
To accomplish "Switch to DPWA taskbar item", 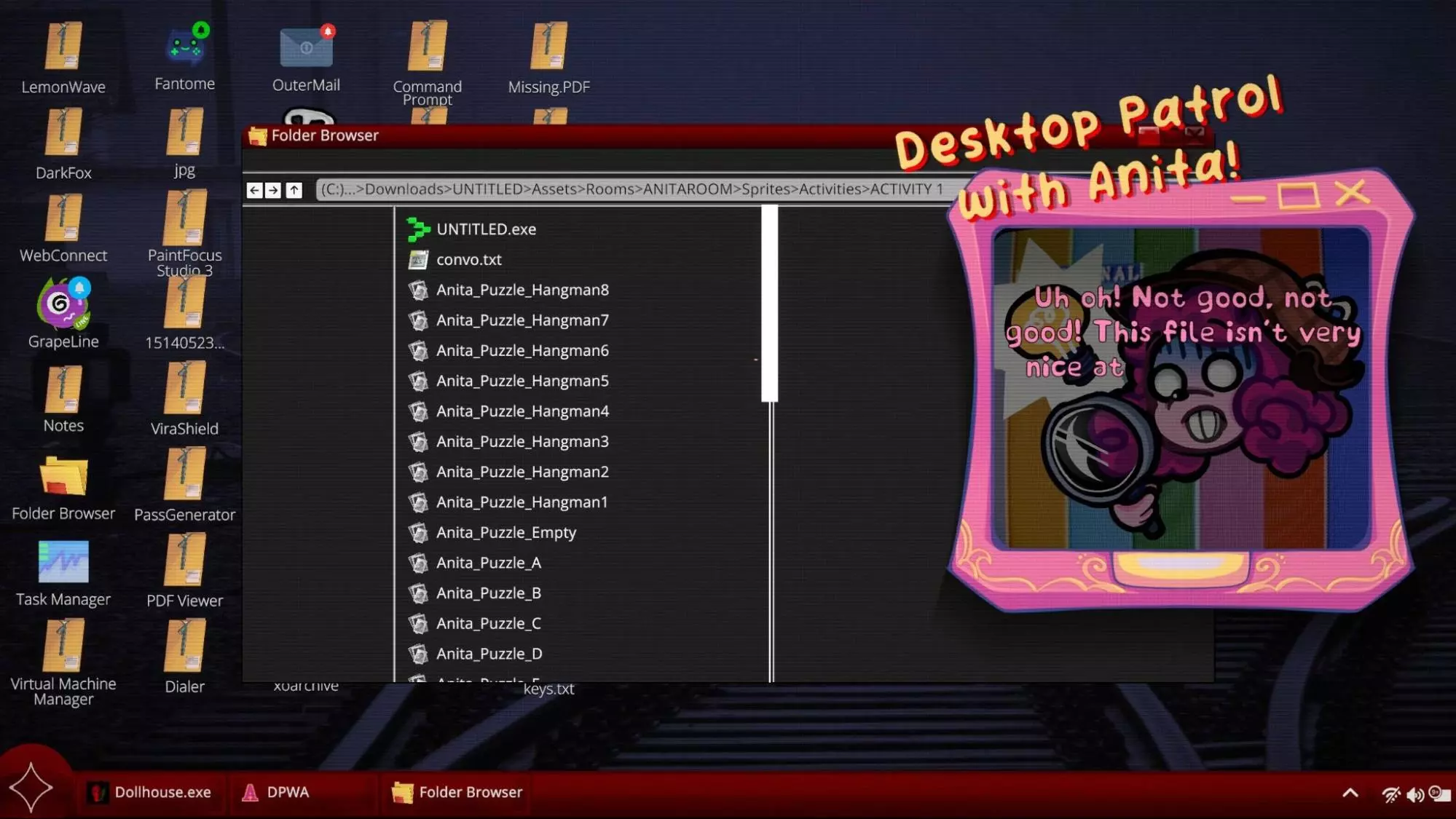I will pos(276,792).
